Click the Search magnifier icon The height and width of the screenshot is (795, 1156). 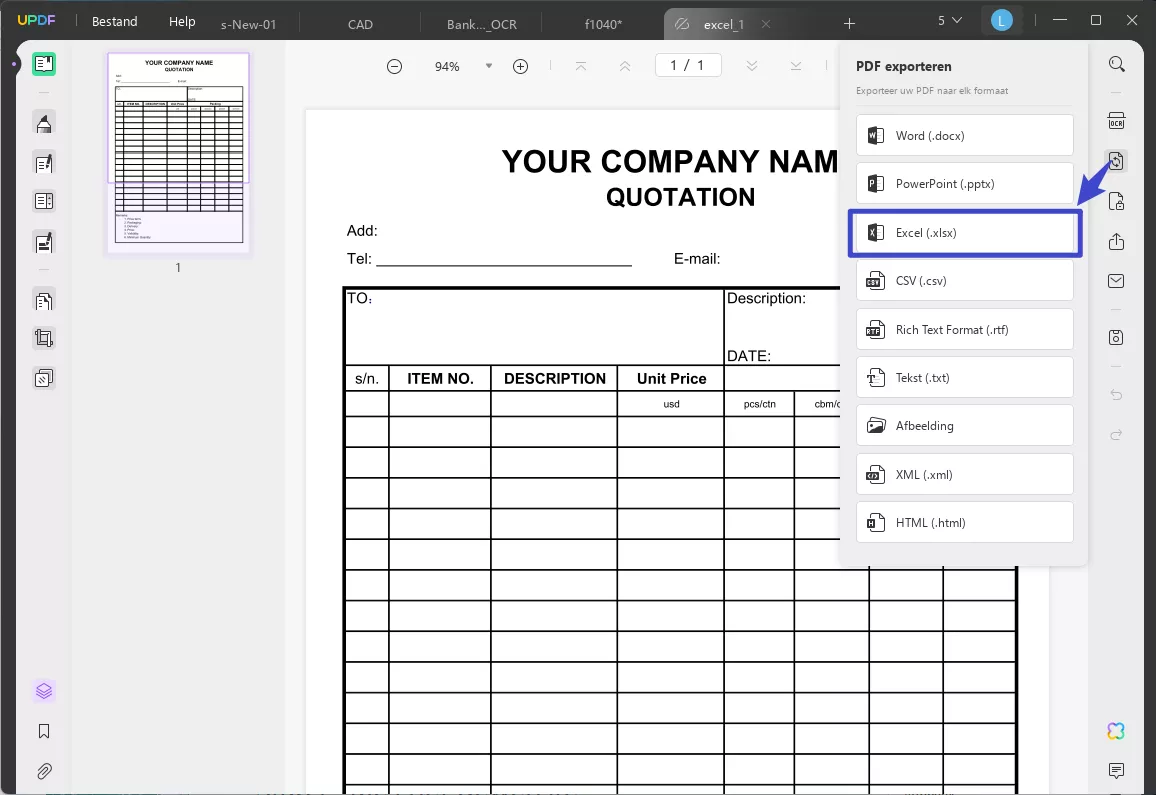[1116, 64]
